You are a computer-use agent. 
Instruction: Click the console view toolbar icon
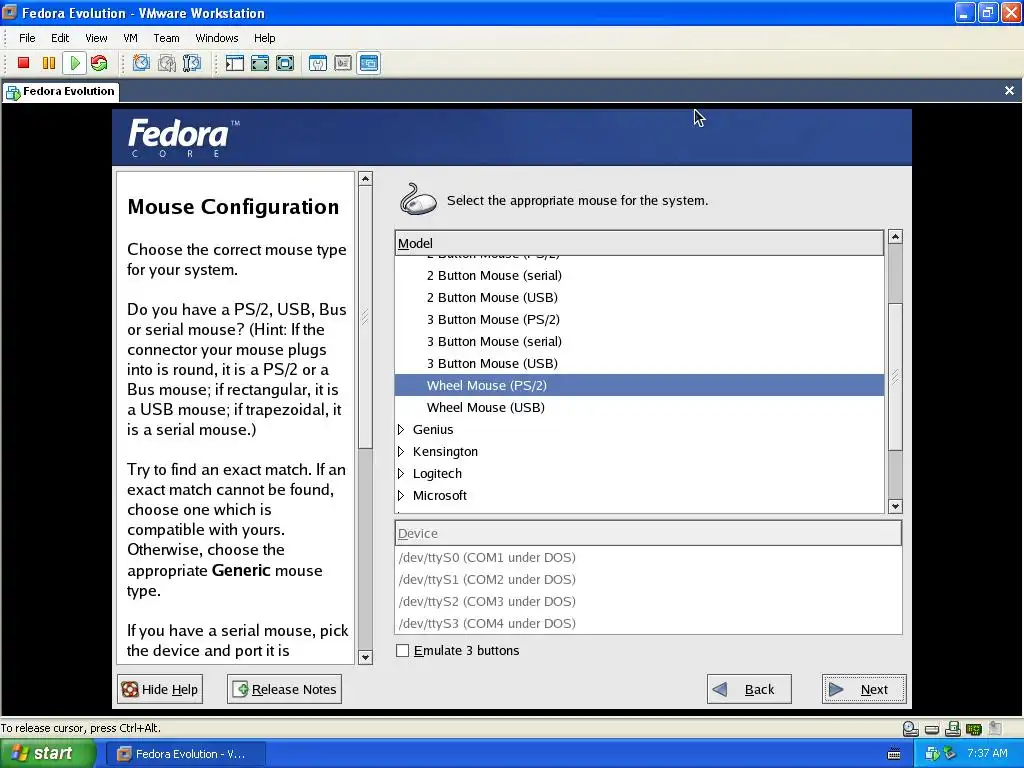[x=368, y=63]
